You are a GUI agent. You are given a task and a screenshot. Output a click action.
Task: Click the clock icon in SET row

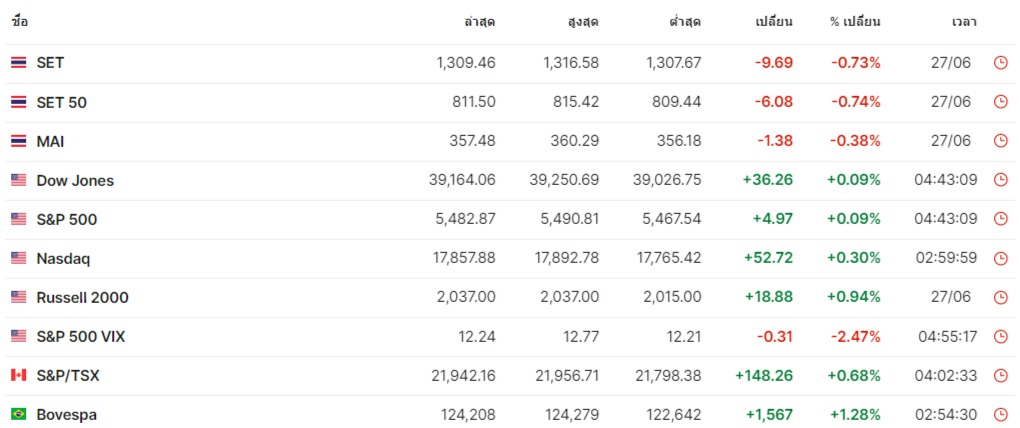point(1000,63)
